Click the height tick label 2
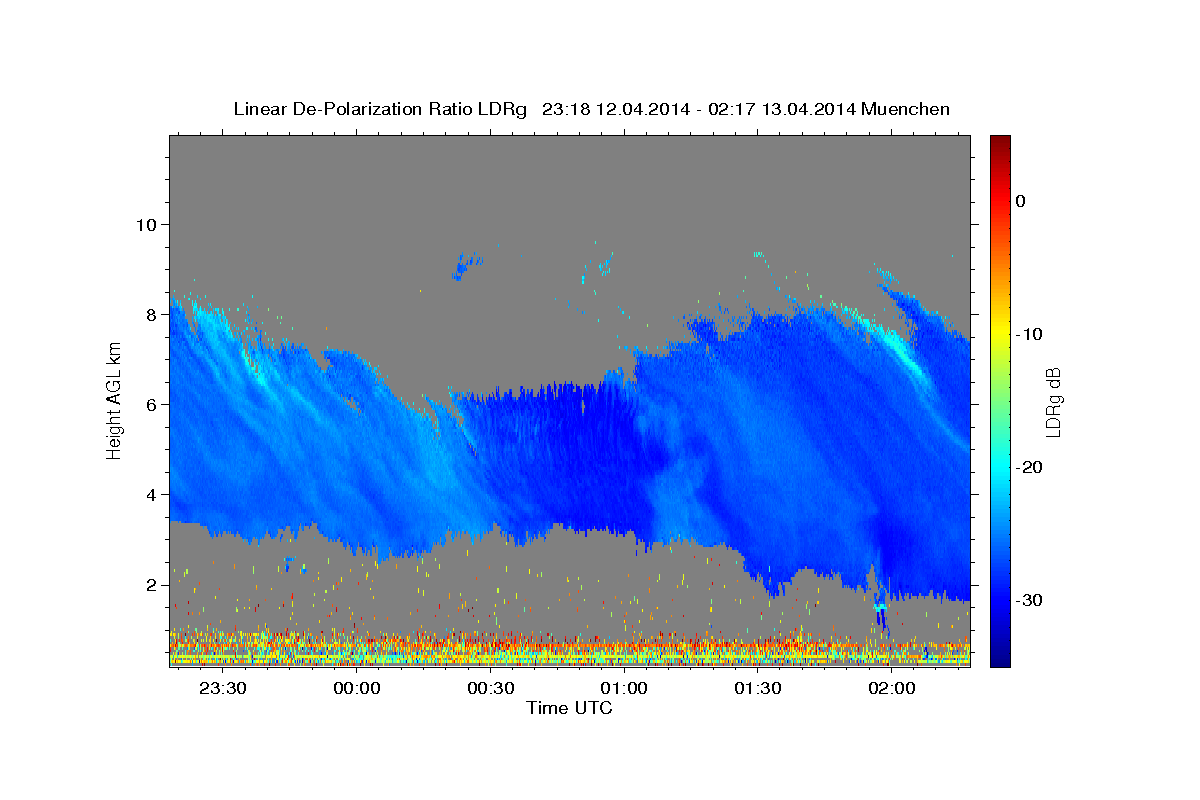 152,584
